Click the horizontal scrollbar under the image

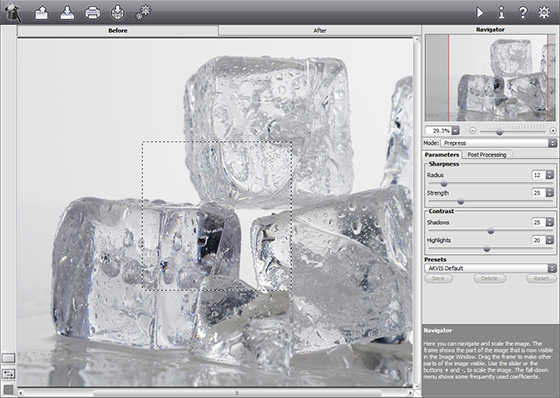(x=216, y=393)
